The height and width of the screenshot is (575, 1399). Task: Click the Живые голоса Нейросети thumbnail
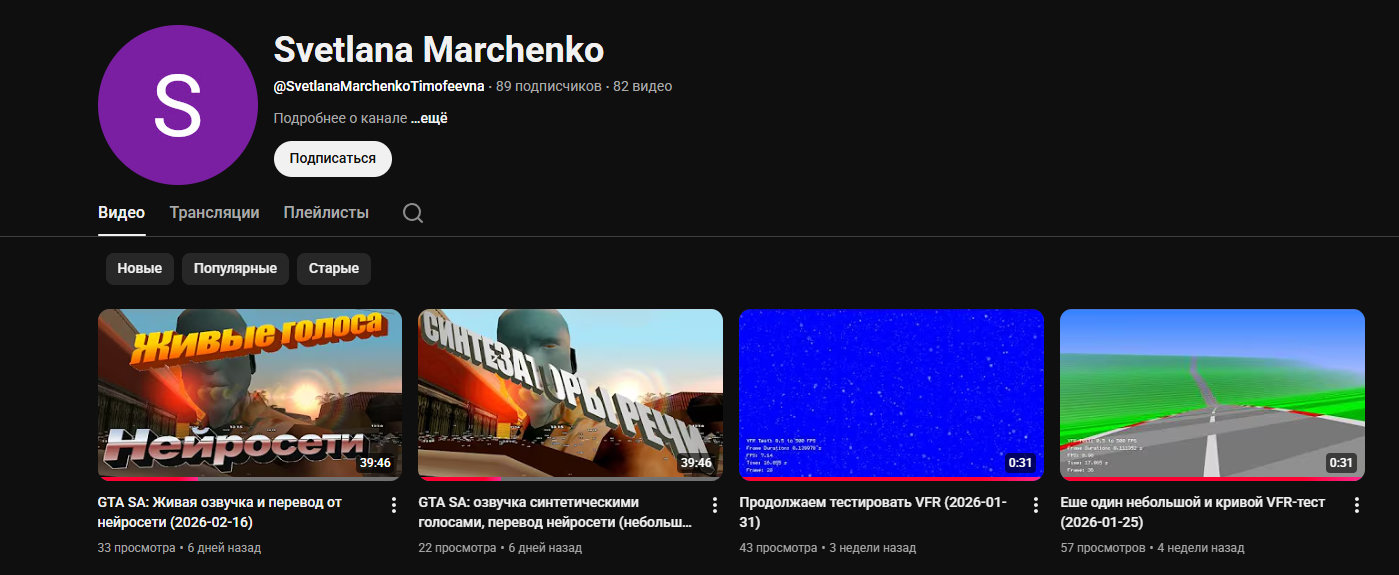pos(250,394)
